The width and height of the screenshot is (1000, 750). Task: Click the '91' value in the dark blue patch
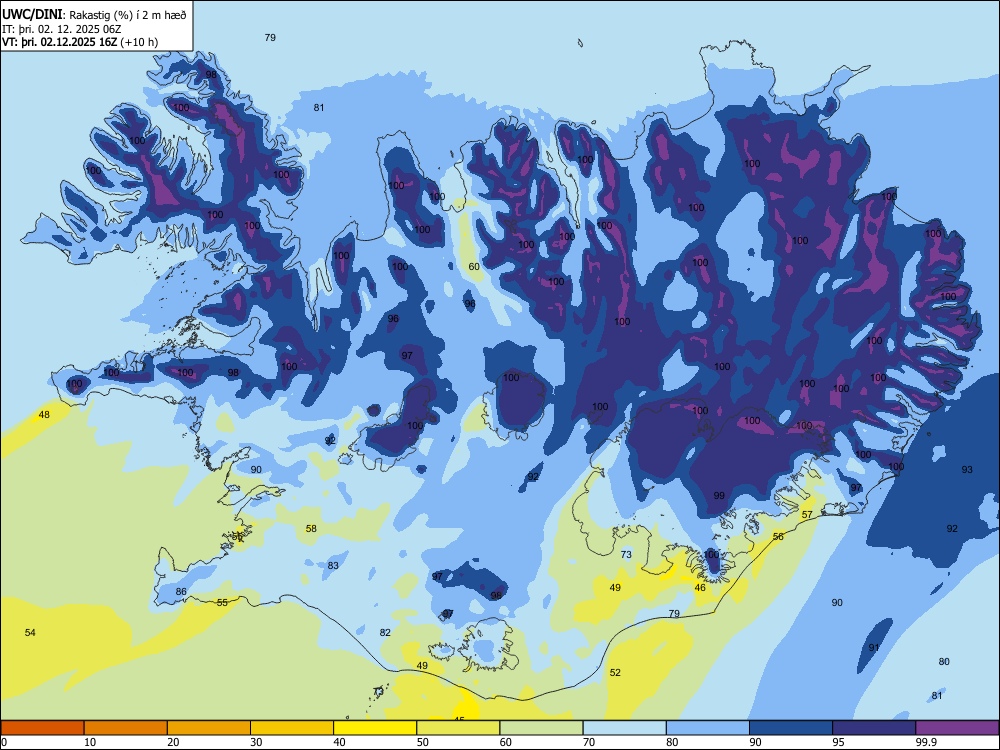point(874,648)
